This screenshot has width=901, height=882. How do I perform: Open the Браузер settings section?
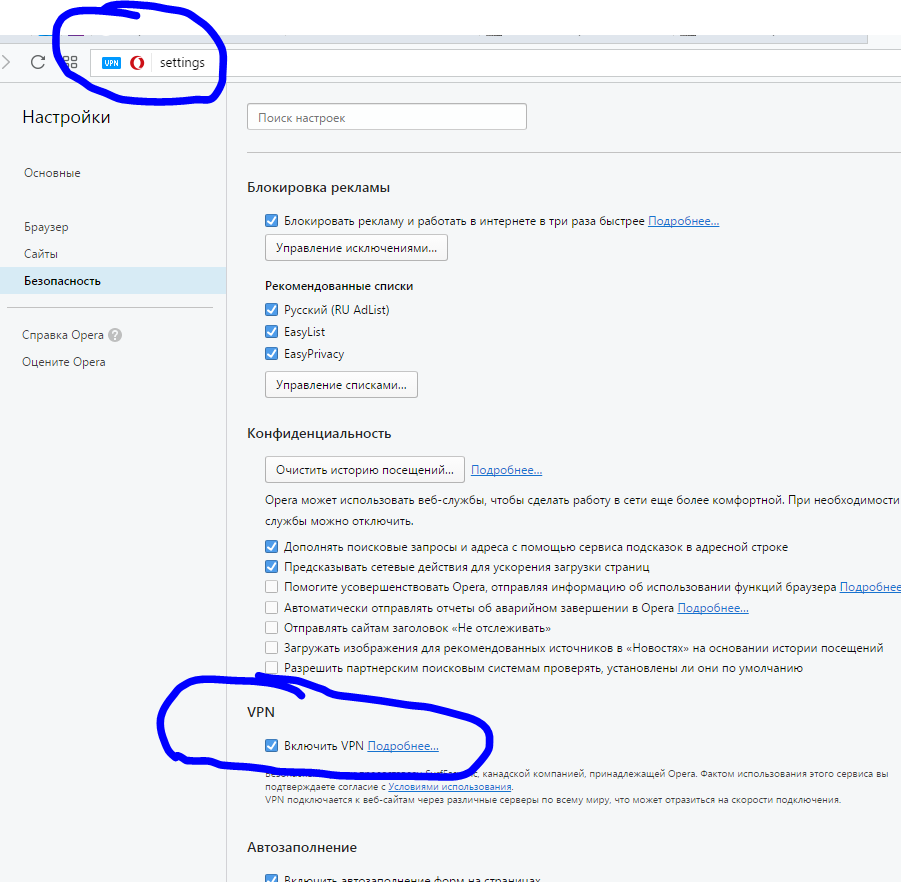click(46, 227)
